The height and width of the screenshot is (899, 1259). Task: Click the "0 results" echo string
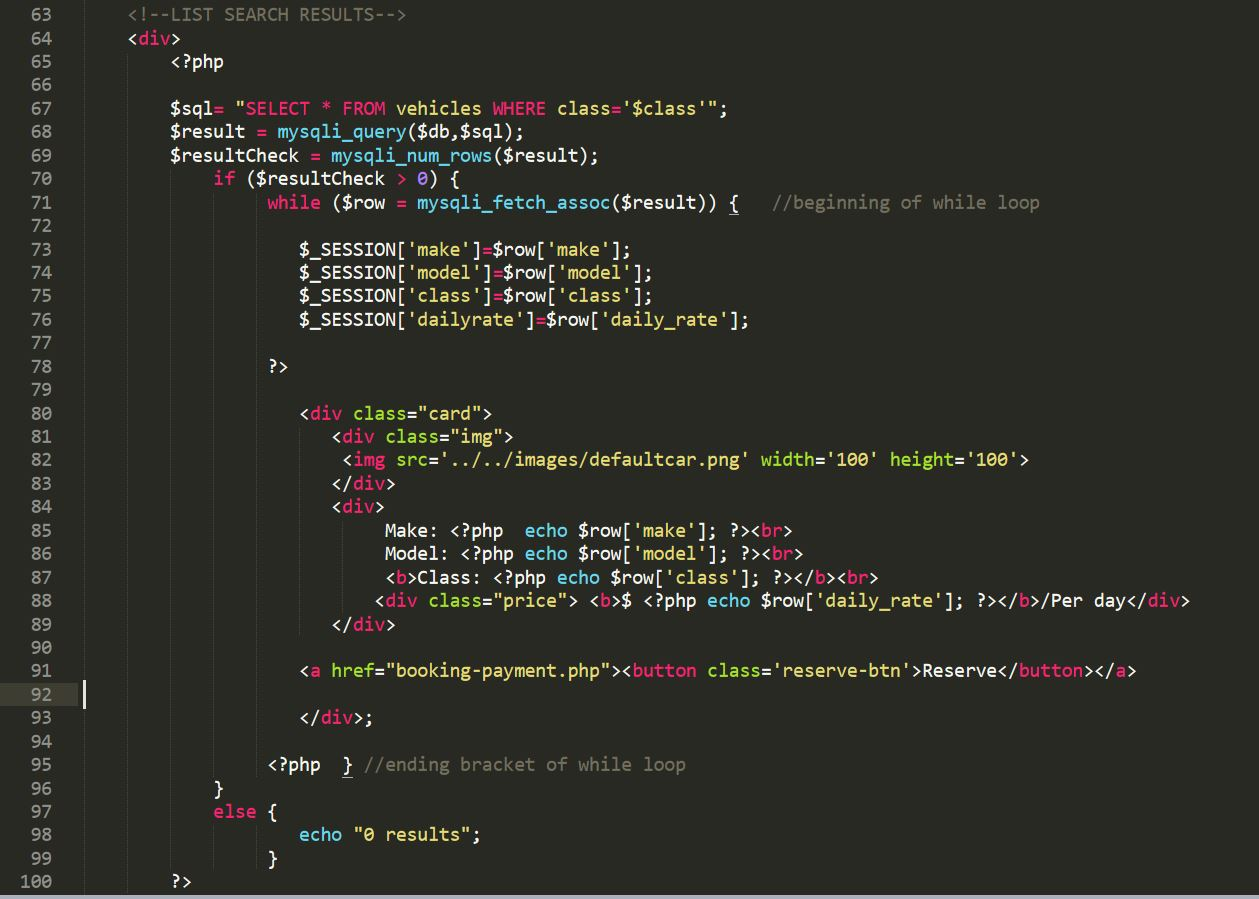412,835
